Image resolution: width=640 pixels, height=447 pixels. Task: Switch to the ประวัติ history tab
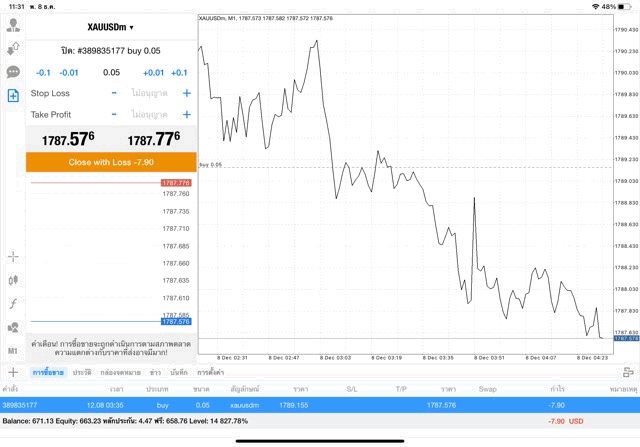[x=82, y=372]
